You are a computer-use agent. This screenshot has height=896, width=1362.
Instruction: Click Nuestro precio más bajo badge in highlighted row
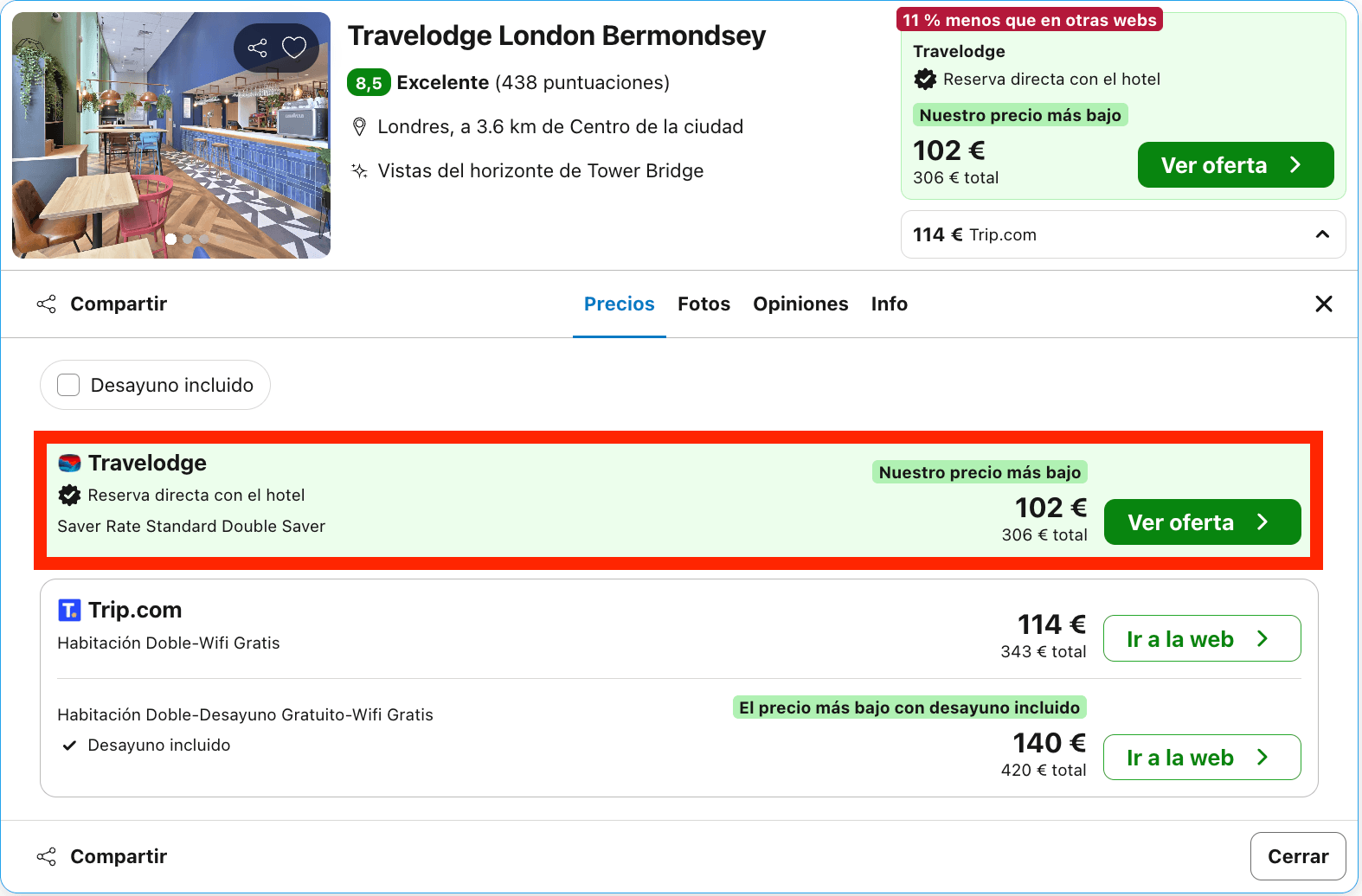coord(980,472)
